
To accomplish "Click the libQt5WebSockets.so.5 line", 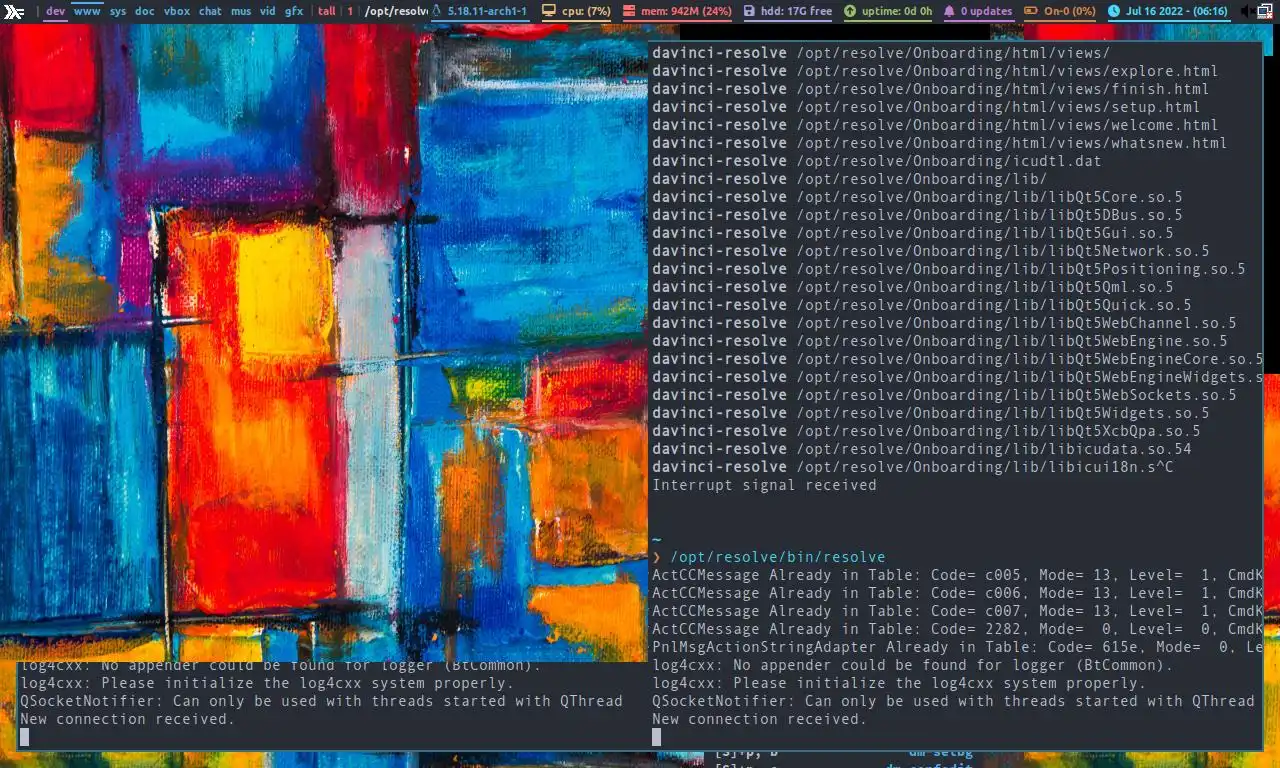I will [944, 395].
